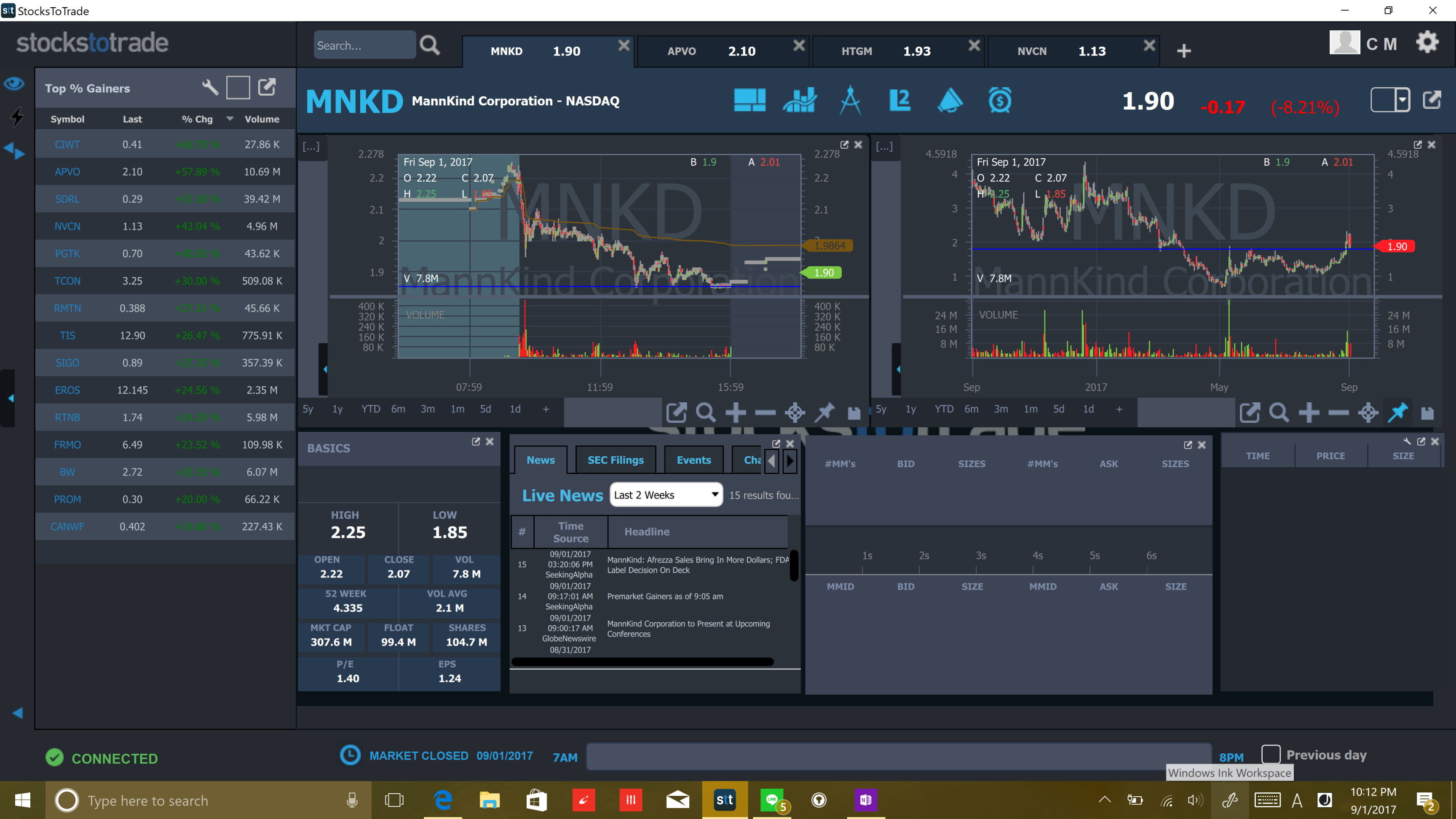
Task: Switch to the SEC Filings tab
Action: [616, 460]
